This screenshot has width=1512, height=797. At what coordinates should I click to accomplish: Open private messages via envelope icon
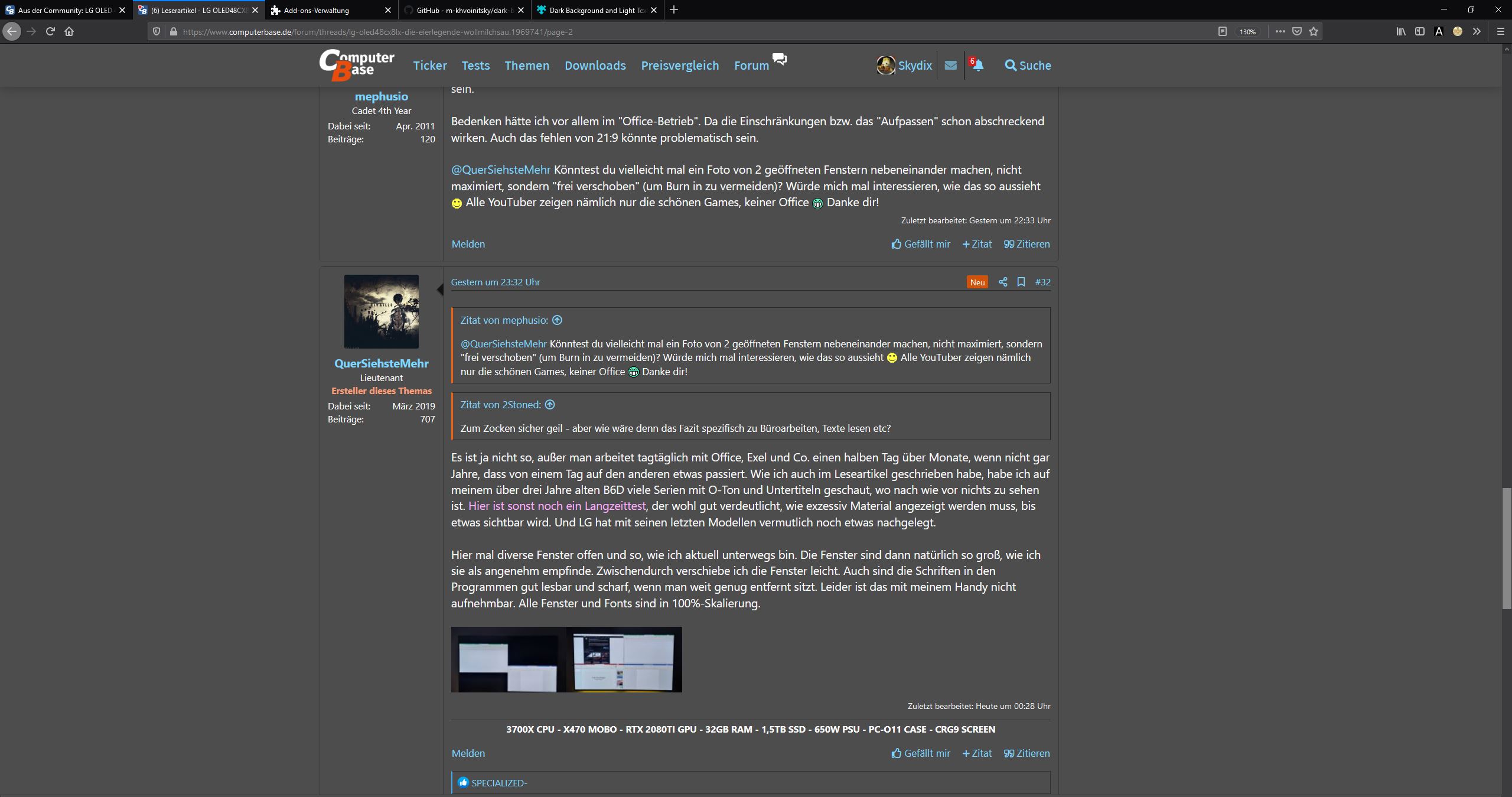[x=950, y=65]
